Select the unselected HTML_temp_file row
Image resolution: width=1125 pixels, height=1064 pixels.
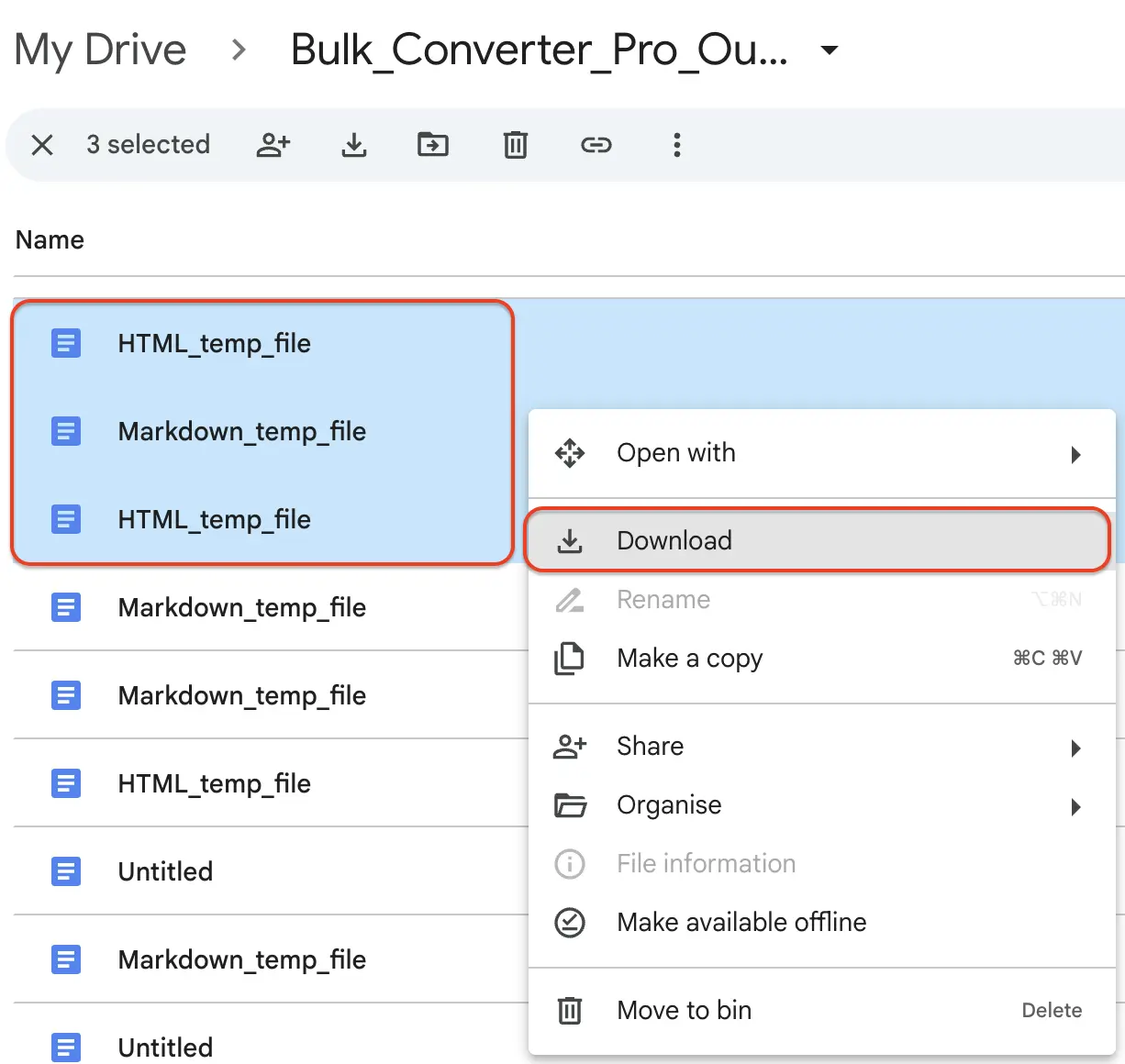[272, 783]
